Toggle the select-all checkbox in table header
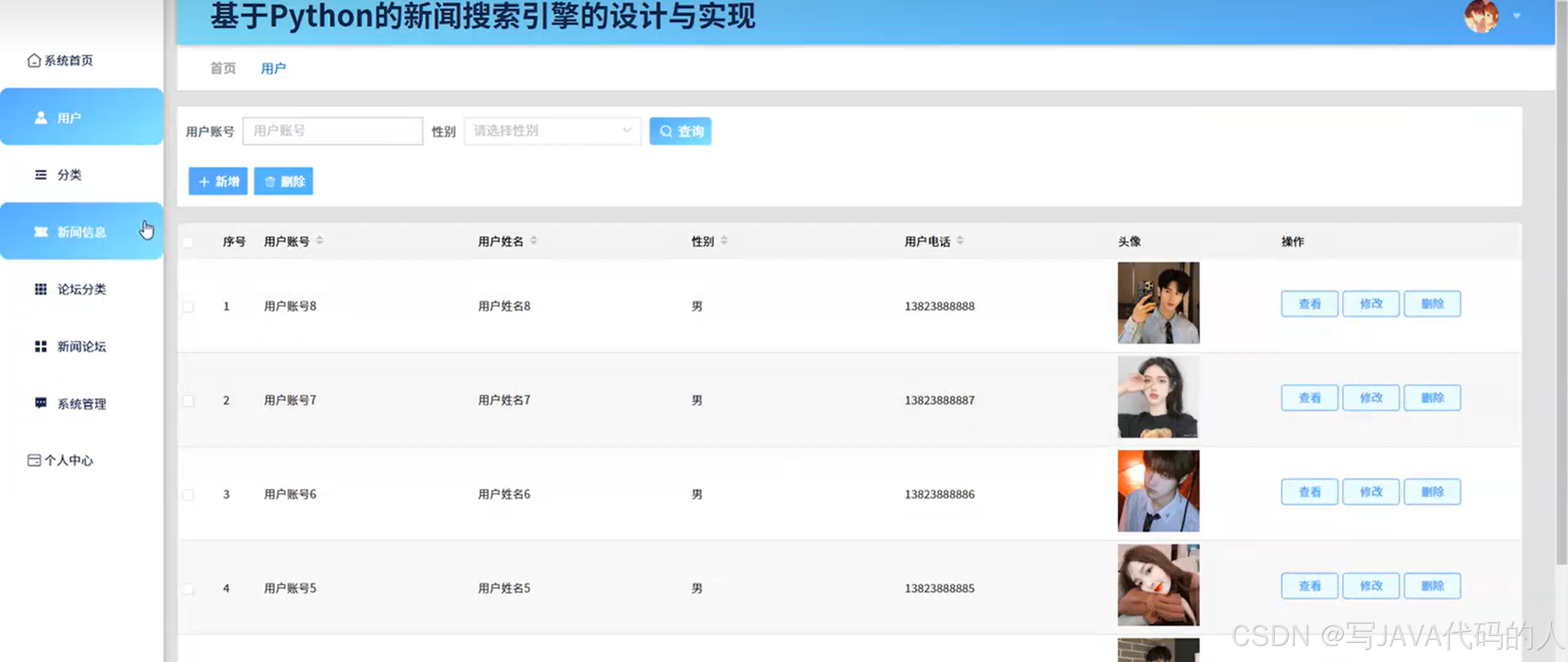Screen dimensions: 1568x662 tap(188, 242)
